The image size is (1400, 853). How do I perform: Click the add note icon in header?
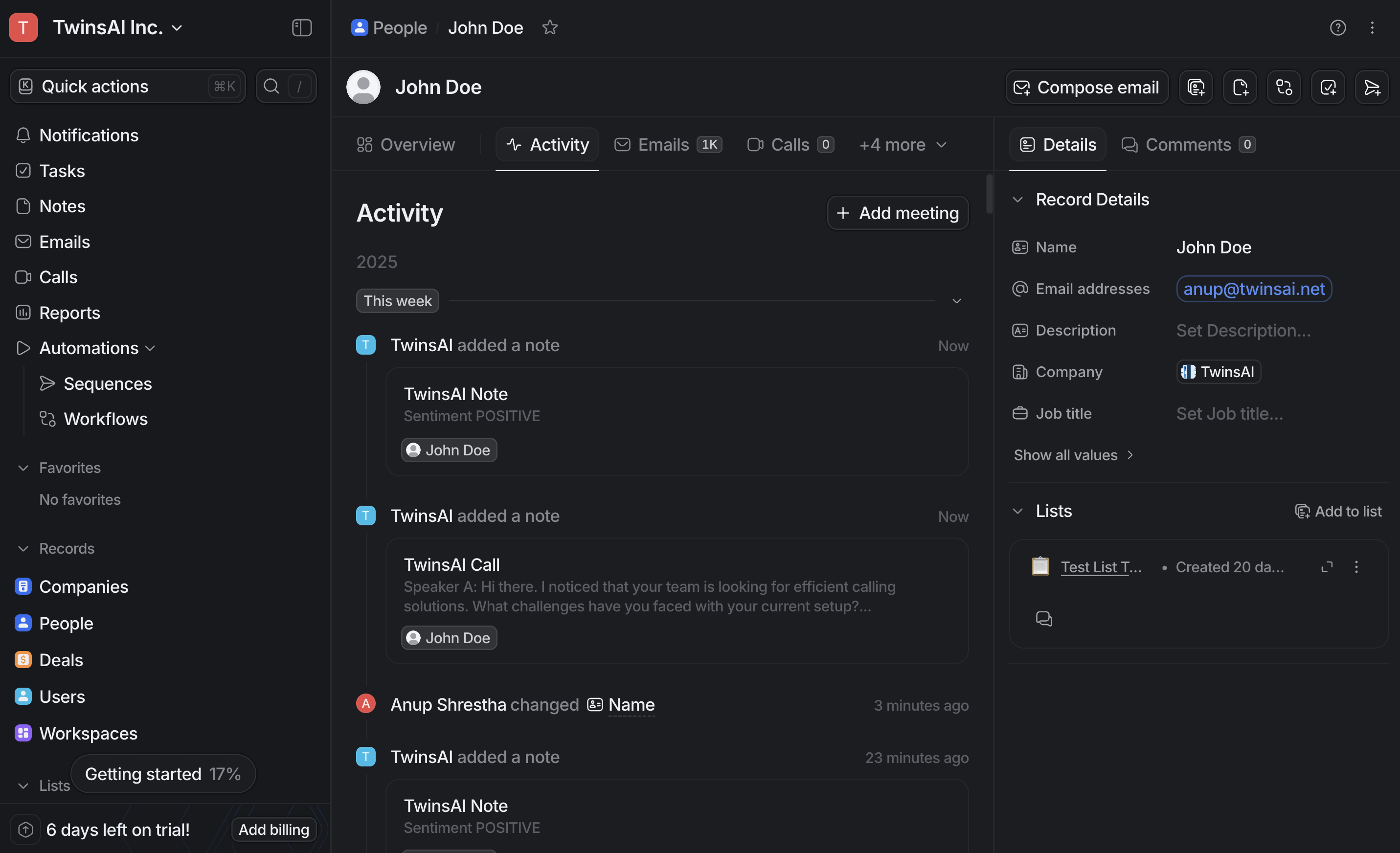[1240, 87]
